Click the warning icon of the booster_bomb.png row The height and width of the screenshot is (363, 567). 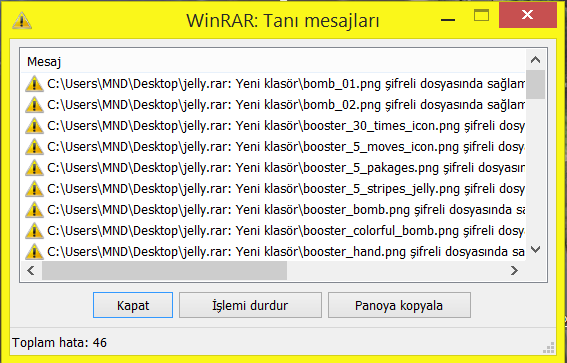coord(34,210)
